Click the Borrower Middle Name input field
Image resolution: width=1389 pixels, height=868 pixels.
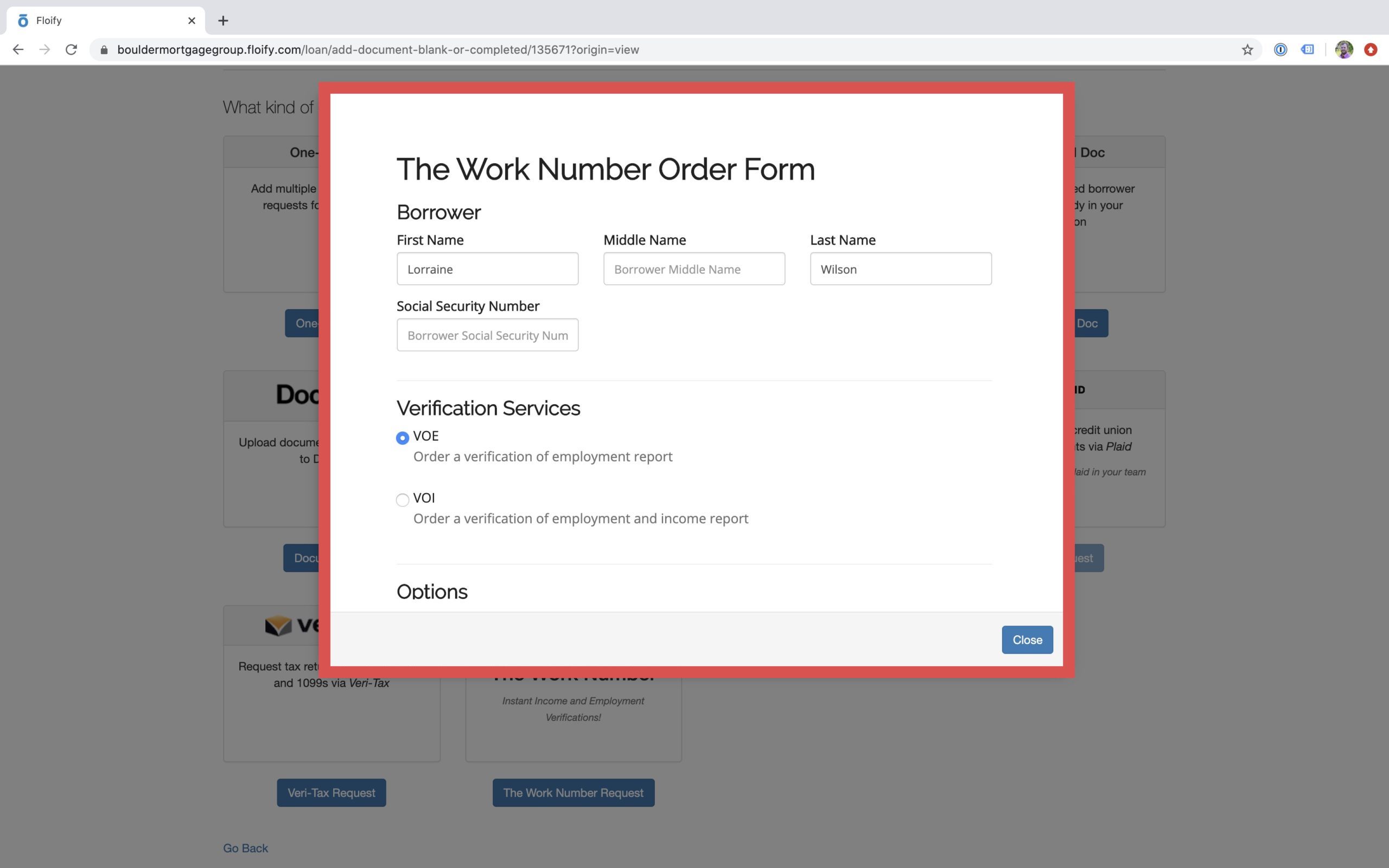pos(694,268)
